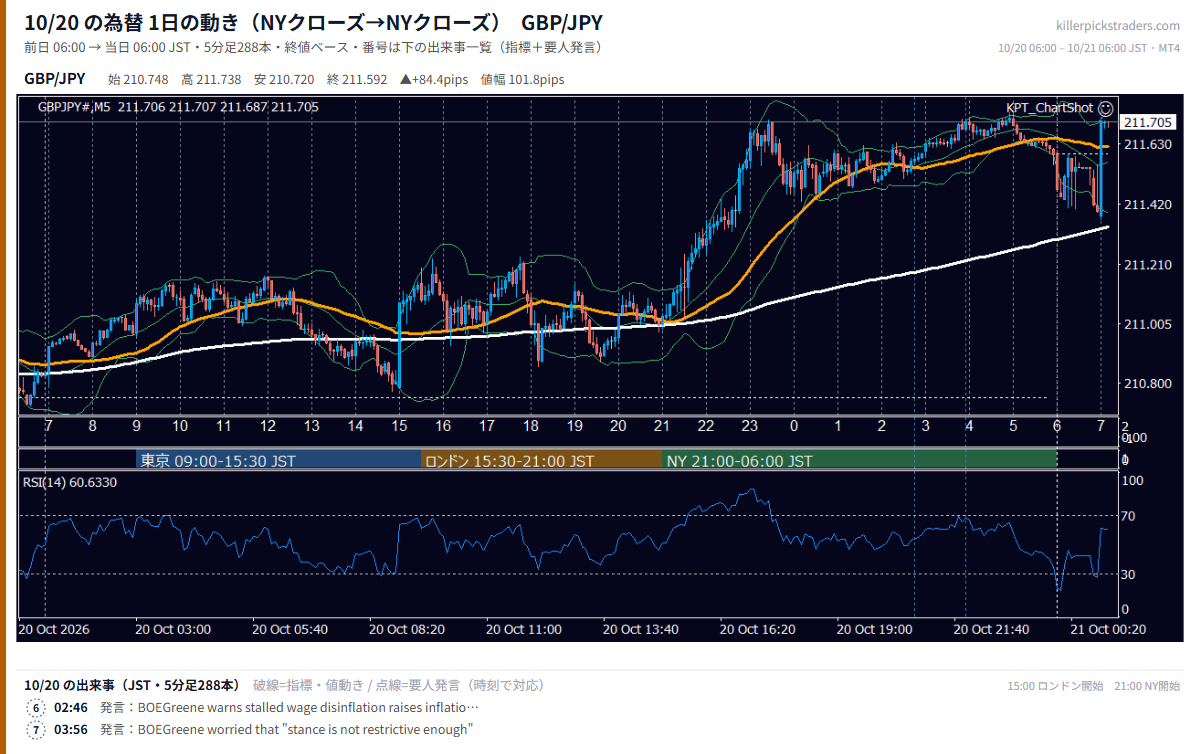1200x754 pixels.
Task: Click the hour 15 label on time axis
Action: 399,426
